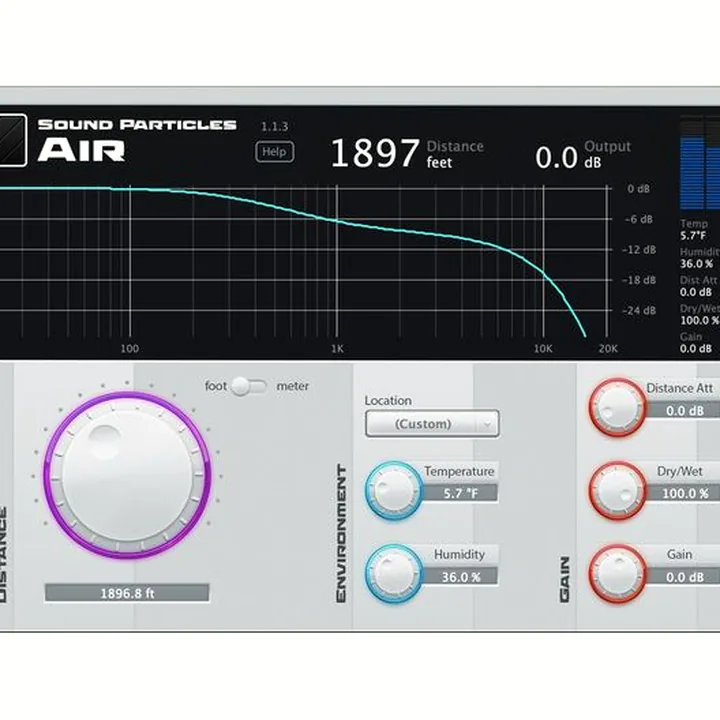Click the Humidity knob
This screenshot has width=720, height=720.
(394, 574)
